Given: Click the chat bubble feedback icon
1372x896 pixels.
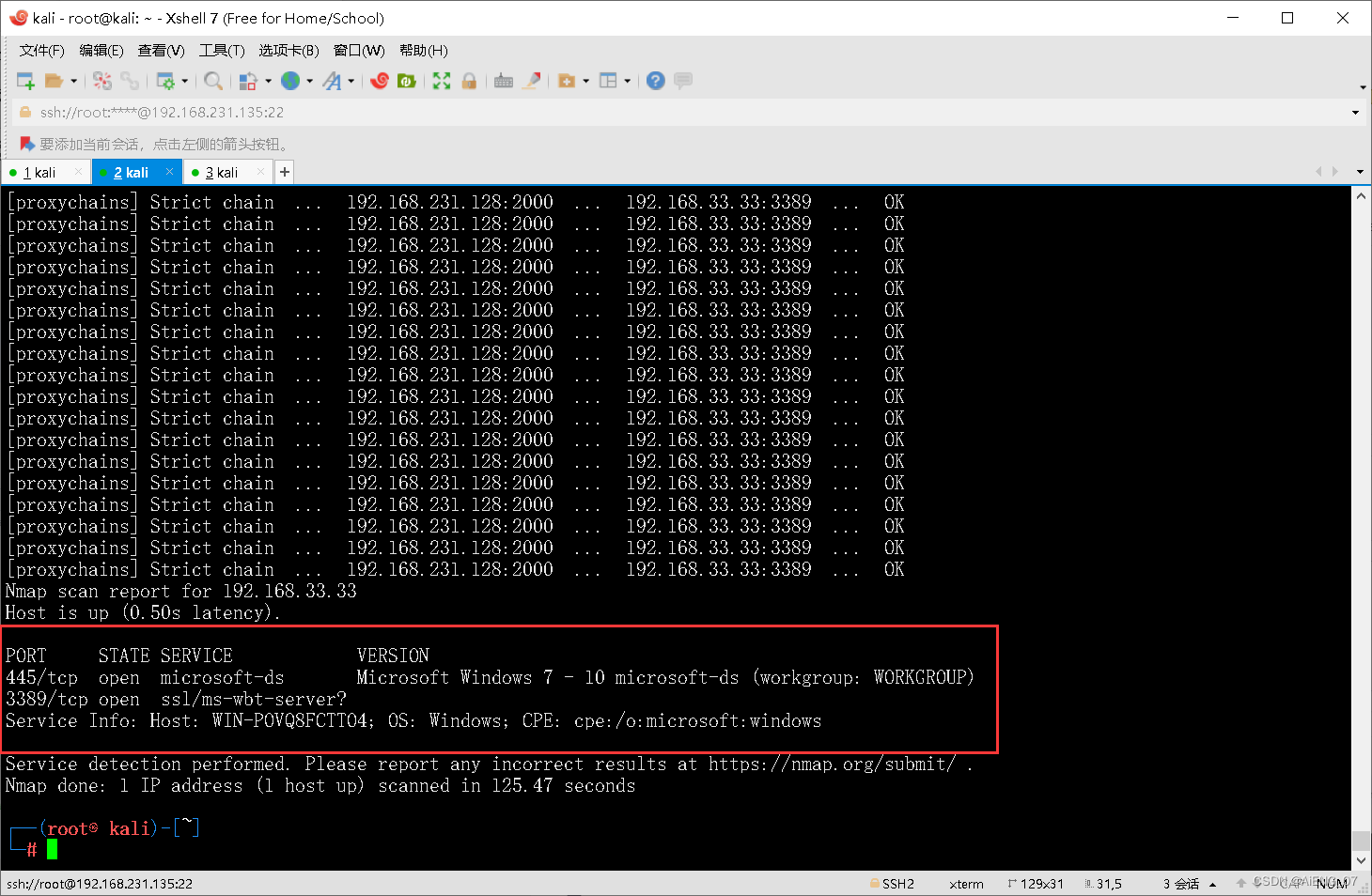Looking at the screenshot, I should [x=683, y=81].
